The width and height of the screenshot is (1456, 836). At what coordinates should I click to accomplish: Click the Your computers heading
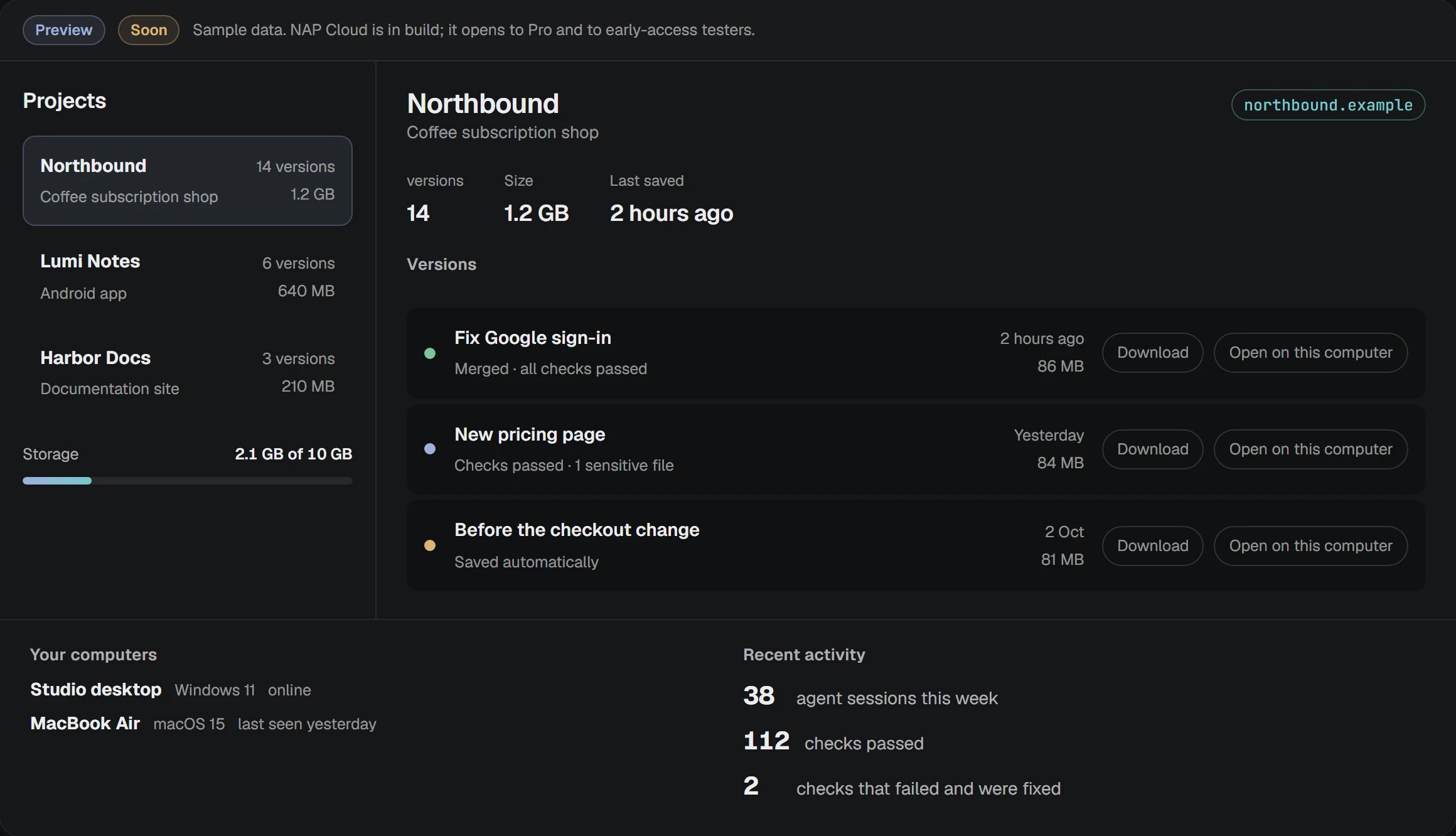(94, 655)
